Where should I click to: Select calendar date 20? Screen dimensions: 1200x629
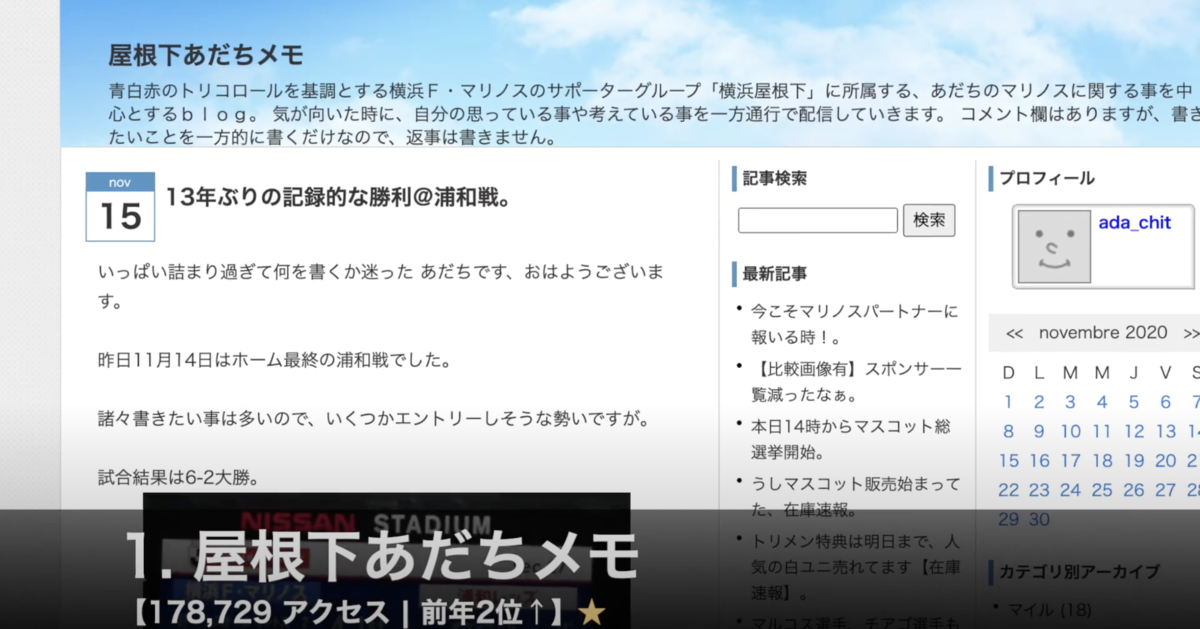pos(1166,461)
